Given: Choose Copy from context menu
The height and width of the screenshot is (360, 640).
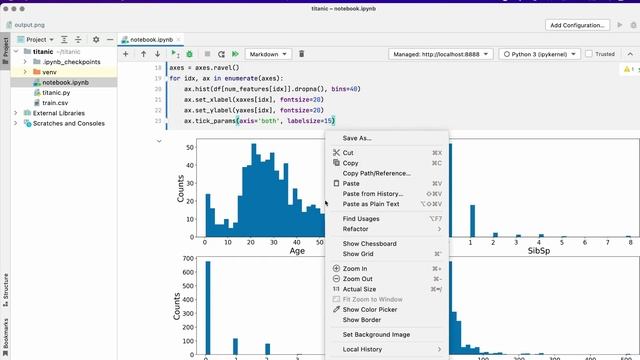Looking at the screenshot, I should (x=387, y=163).
